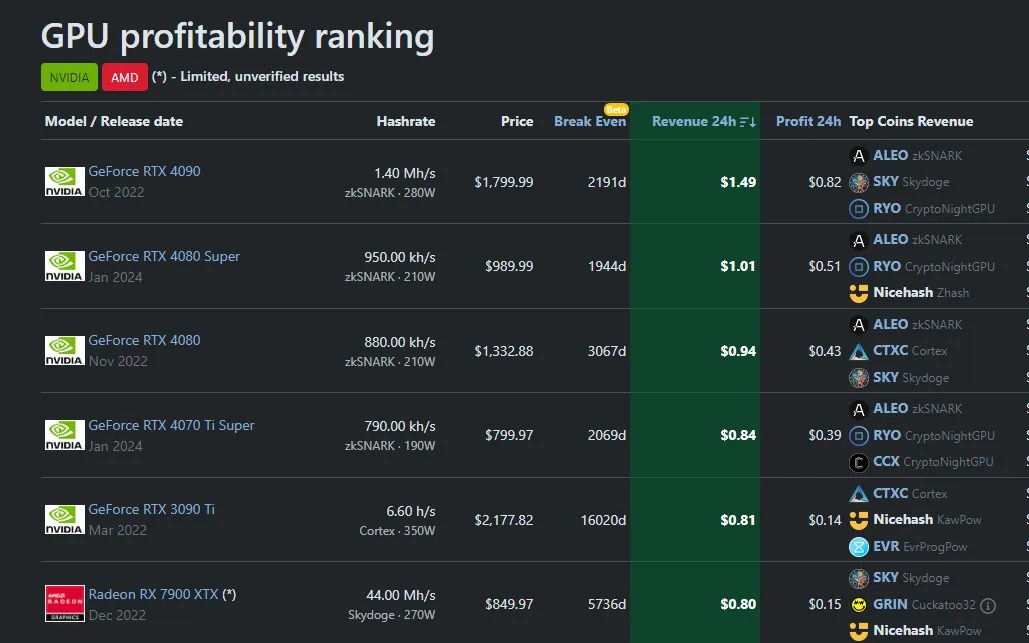
Task: Click SKY Skydoge icon in RX 7900 XTX row
Action: point(858,578)
